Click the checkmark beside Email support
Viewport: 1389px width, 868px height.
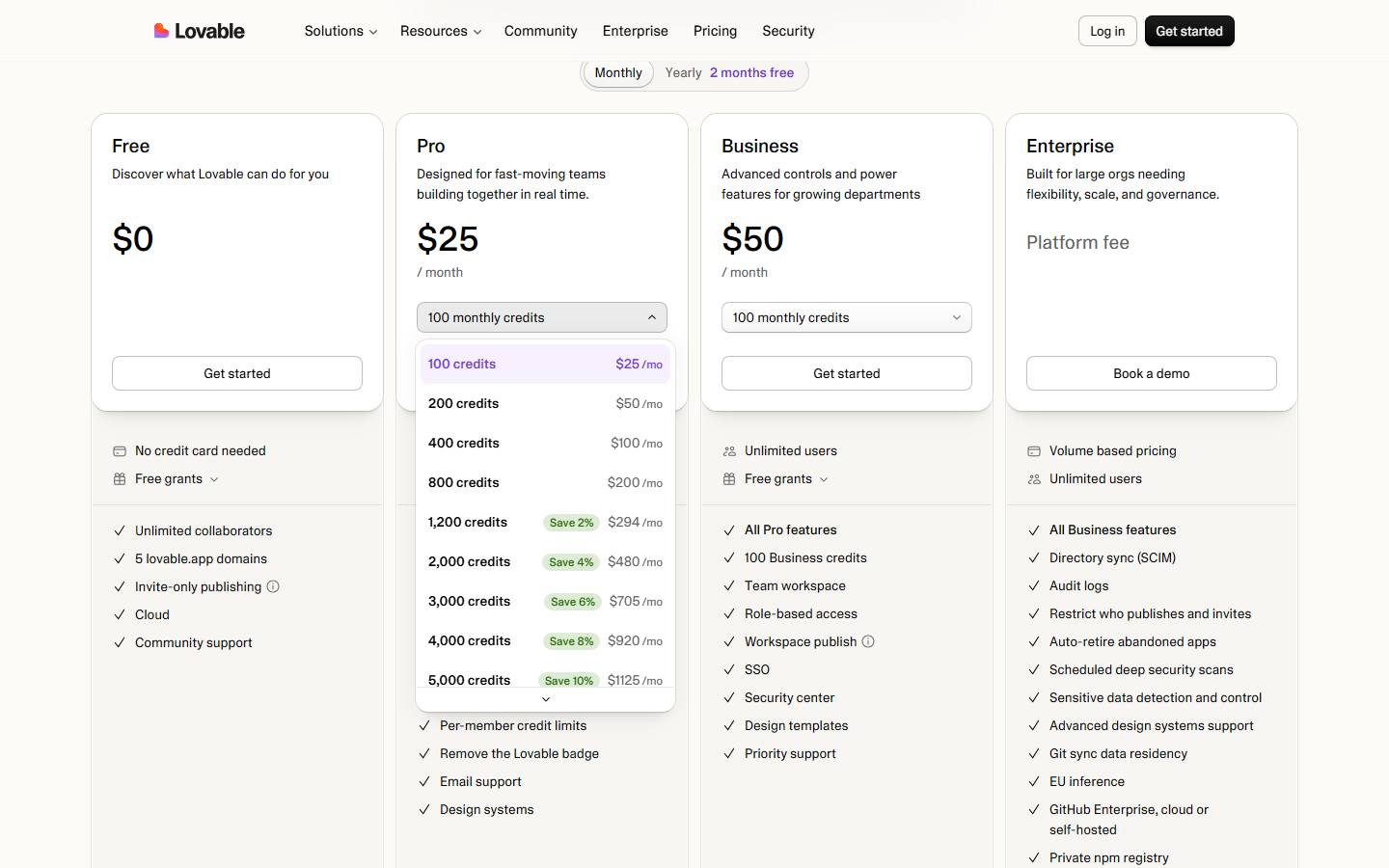pyautogui.click(x=424, y=781)
